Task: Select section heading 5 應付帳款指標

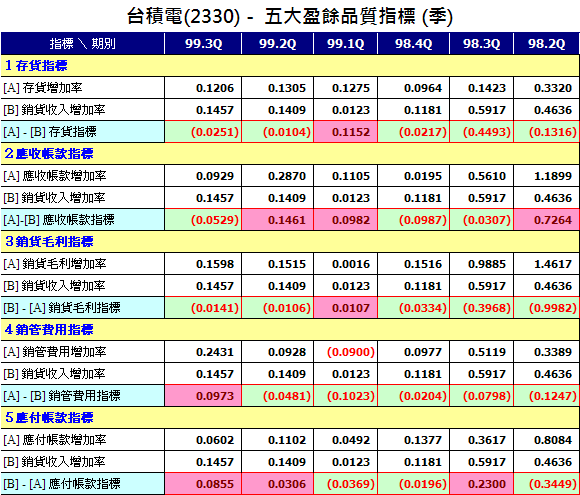Action: coord(49,418)
